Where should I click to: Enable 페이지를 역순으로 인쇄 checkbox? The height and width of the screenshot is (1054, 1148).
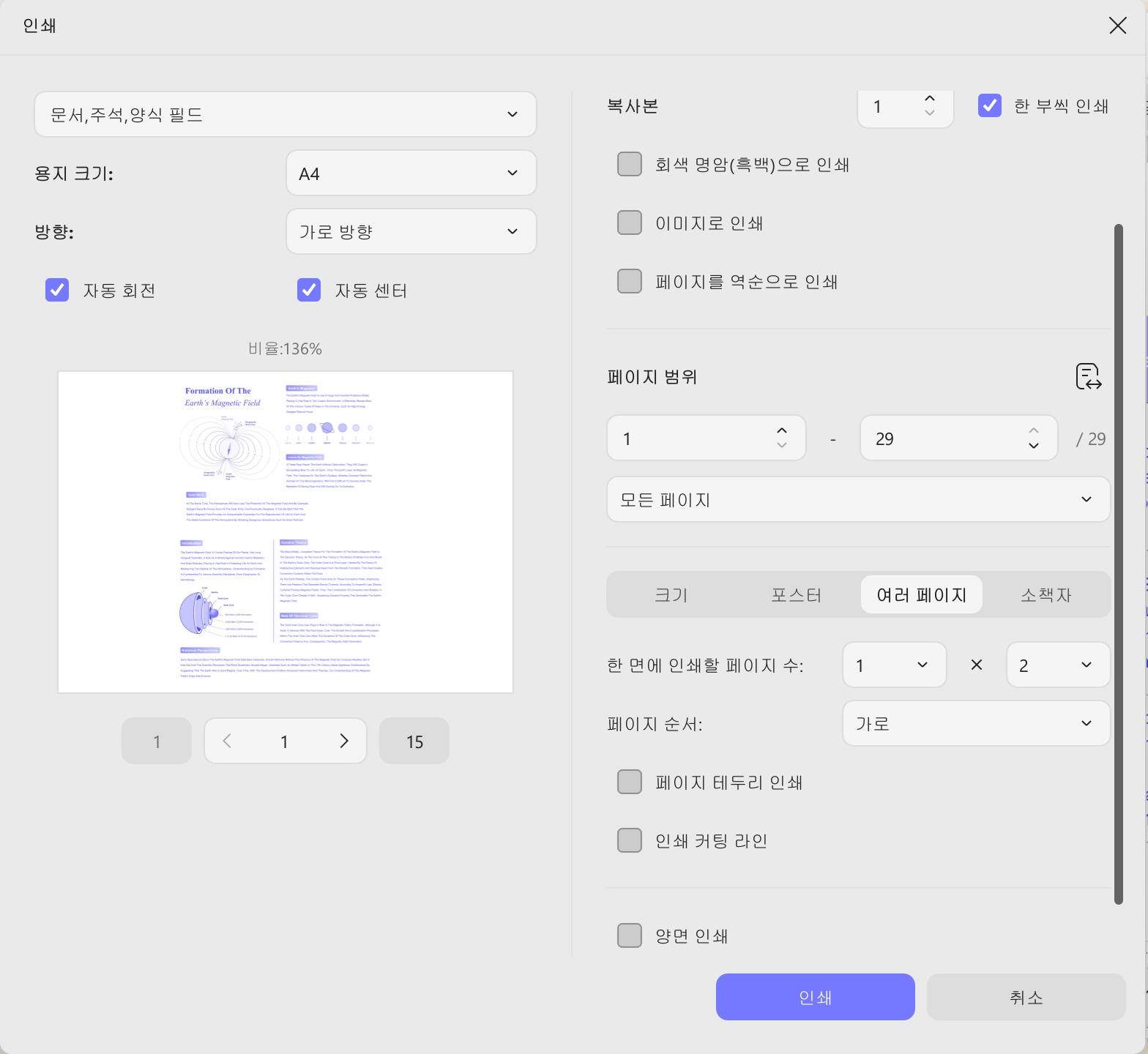[630, 281]
